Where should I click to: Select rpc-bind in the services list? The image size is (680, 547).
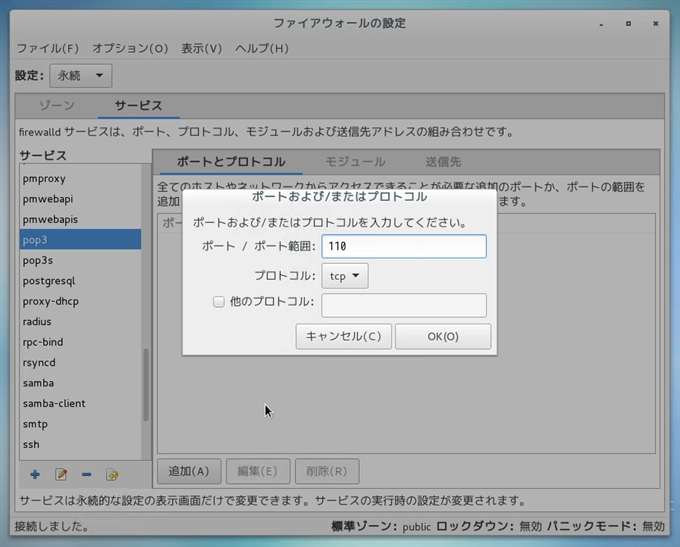(80, 342)
